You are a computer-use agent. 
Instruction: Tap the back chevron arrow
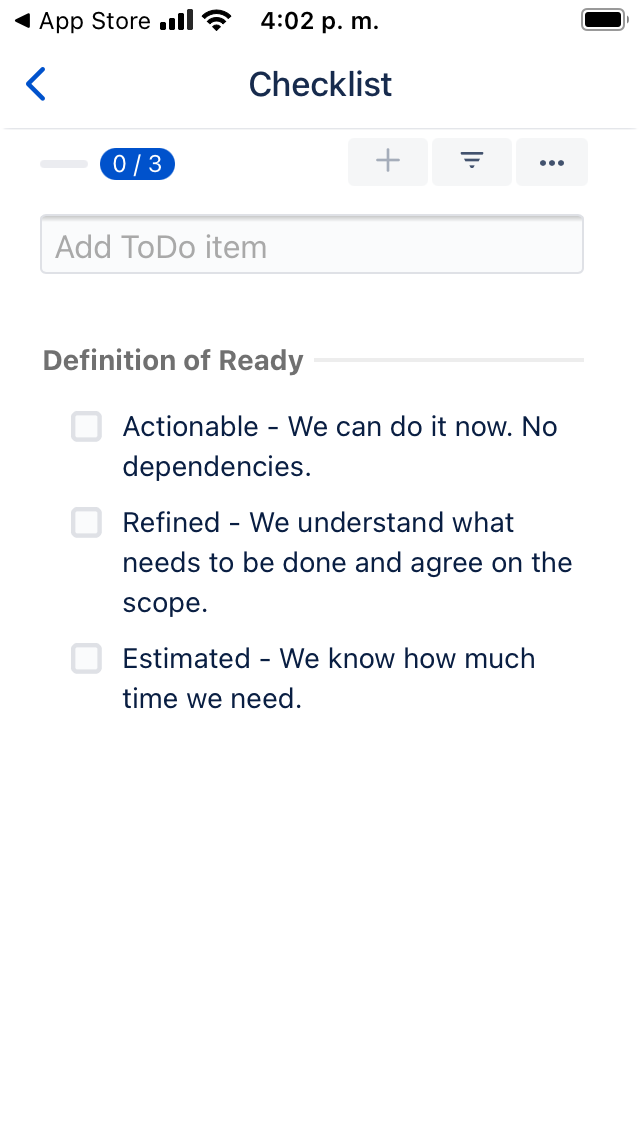pyautogui.click(x=36, y=85)
